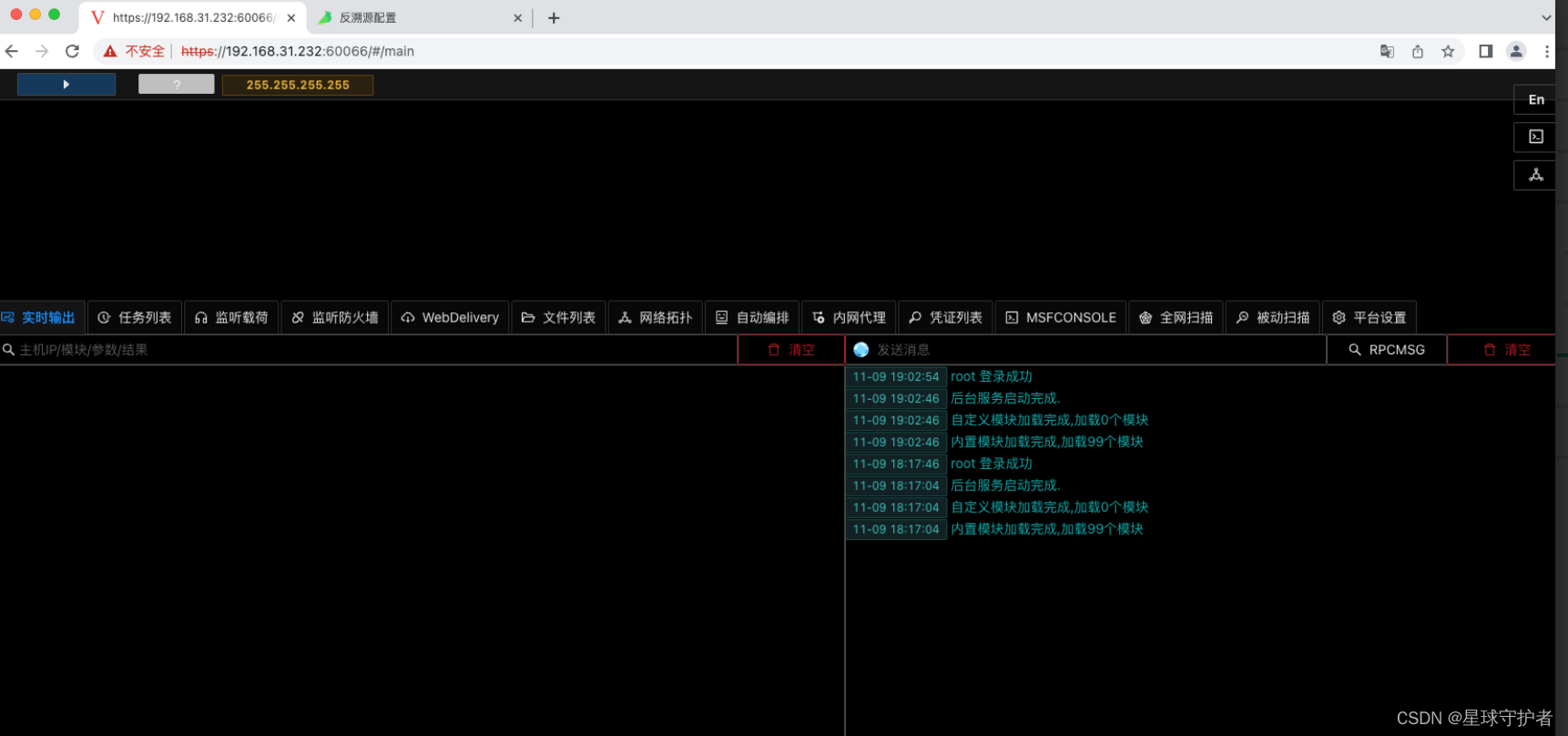Select '内置模块加载完成,加载99个模块' at 18:17:04

click(x=1047, y=529)
